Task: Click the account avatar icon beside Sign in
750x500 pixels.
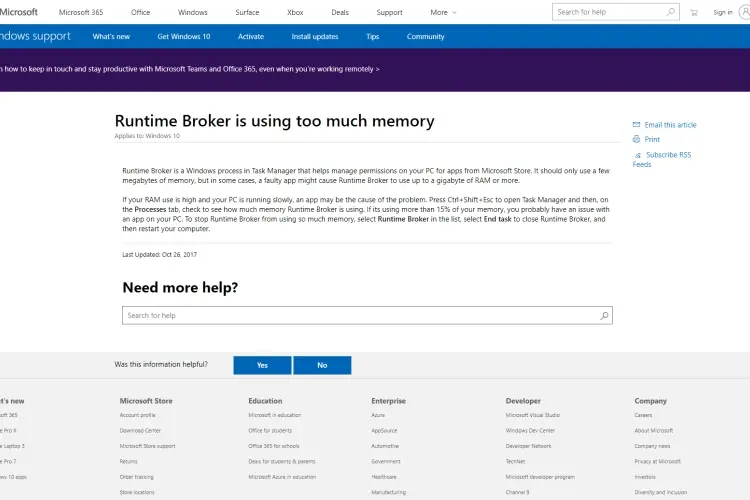Action: (x=745, y=12)
